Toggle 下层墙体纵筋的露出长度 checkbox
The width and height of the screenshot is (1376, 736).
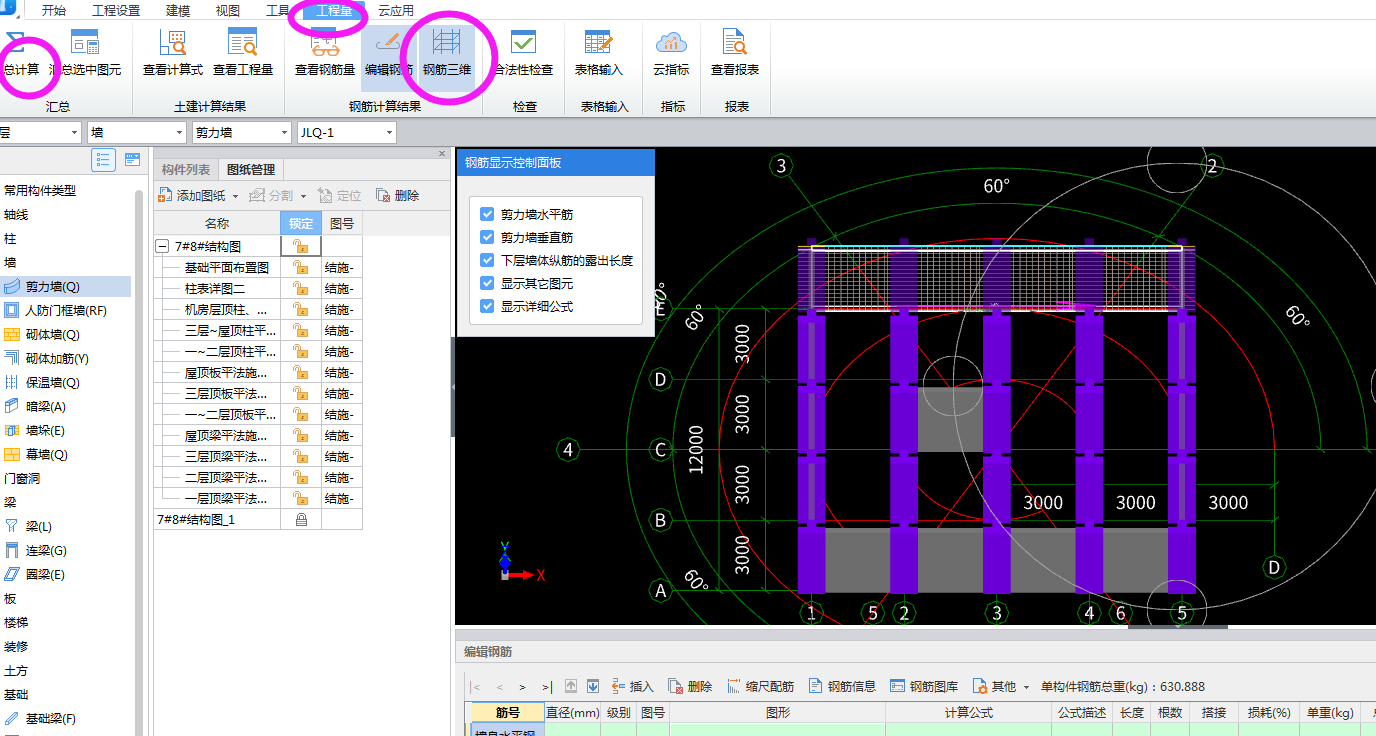[487, 260]
